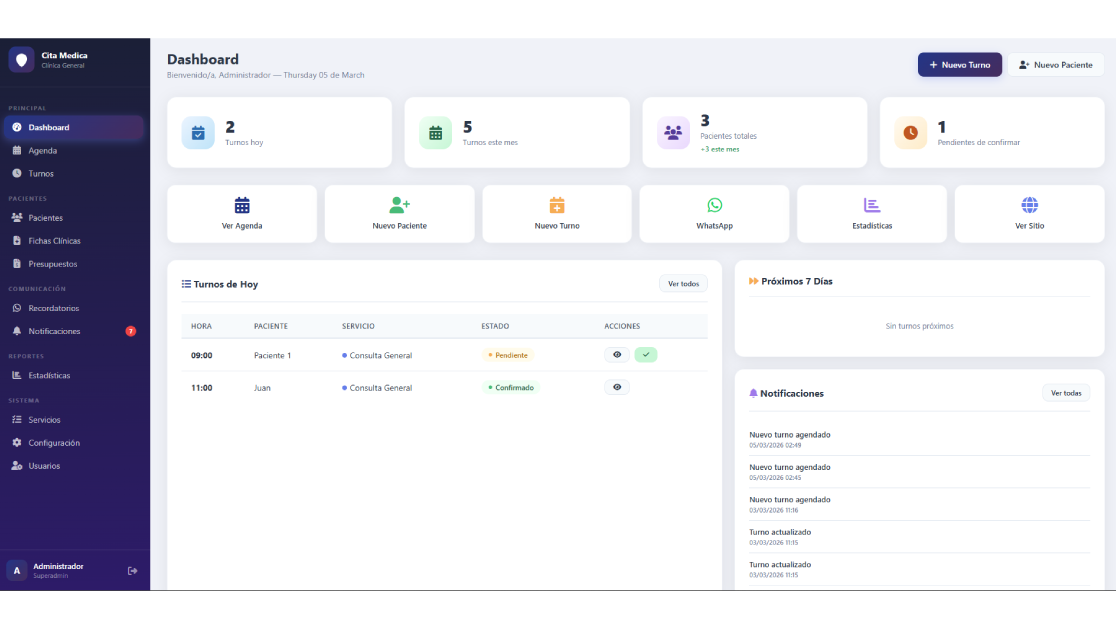Screen dimensions: 1116x628
Task: Click Ver todas in Notificaciones panel
Action: pos(1065,393)
